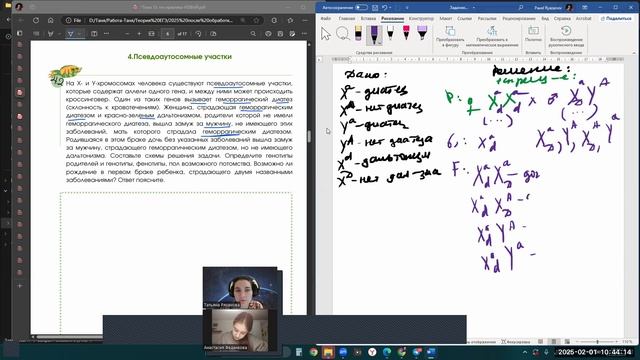Open new tab plus in vertical tabs
Screen dimensions: 640x360
(20, 286)
